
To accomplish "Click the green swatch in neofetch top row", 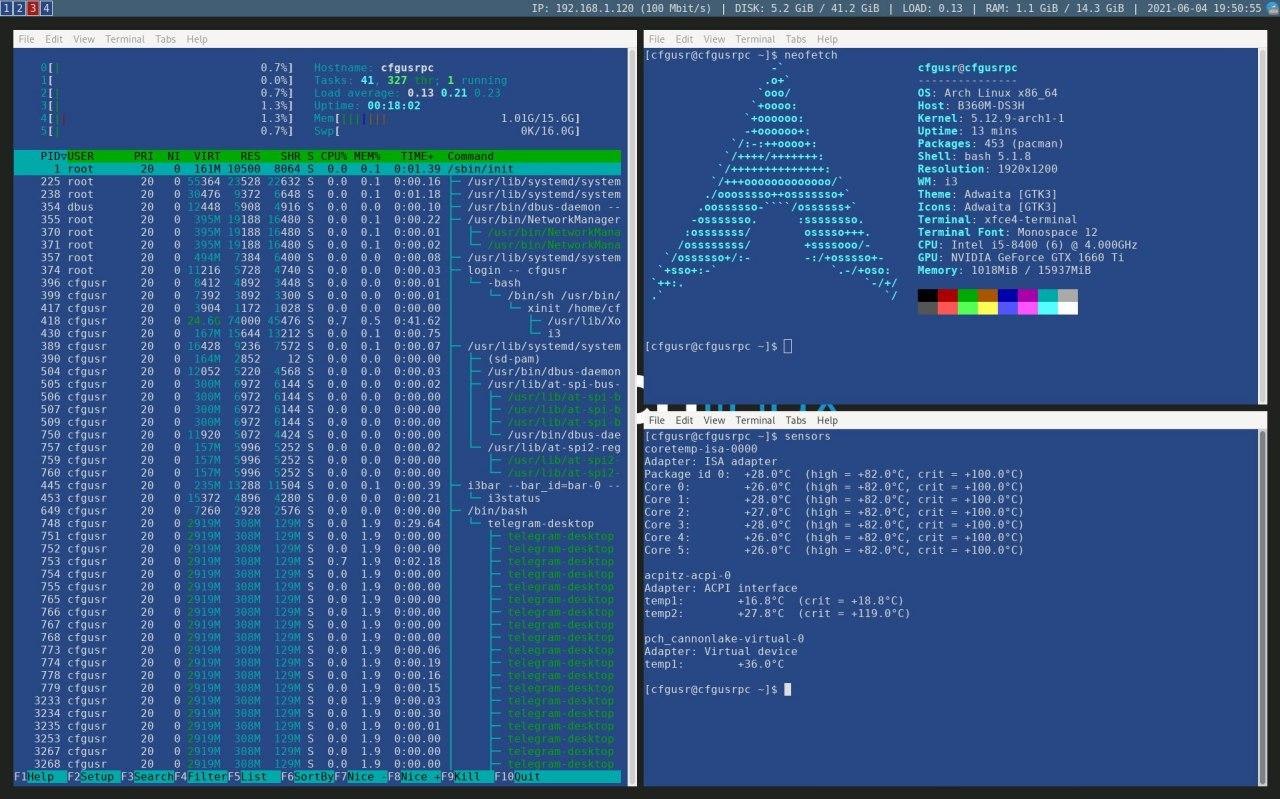I will (x=967, y=295).
